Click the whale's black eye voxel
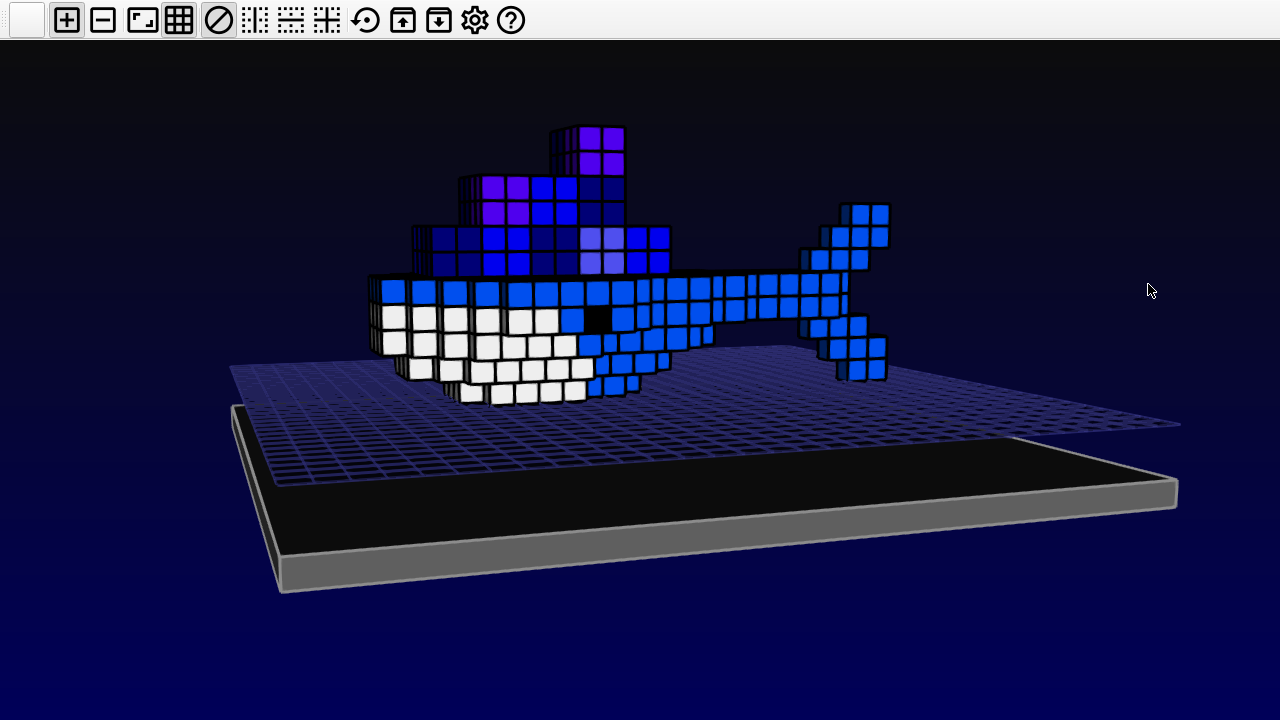This screenshot has width=1280, height=720. [597, 319]
